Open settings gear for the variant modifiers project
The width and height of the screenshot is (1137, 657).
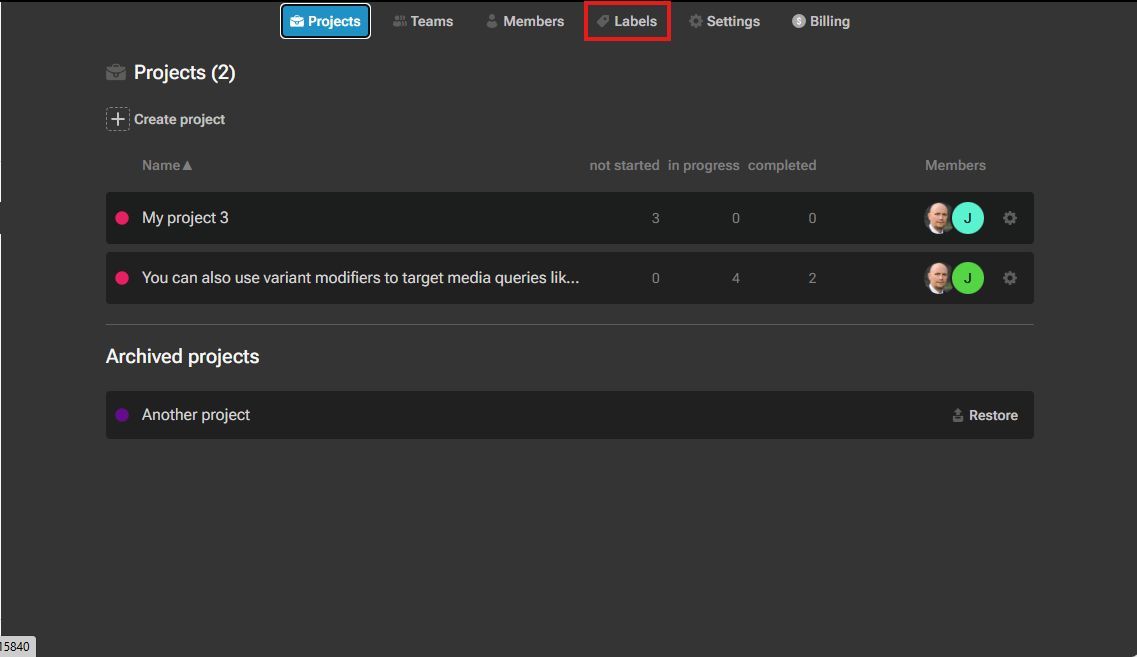tap(1010, 278)
